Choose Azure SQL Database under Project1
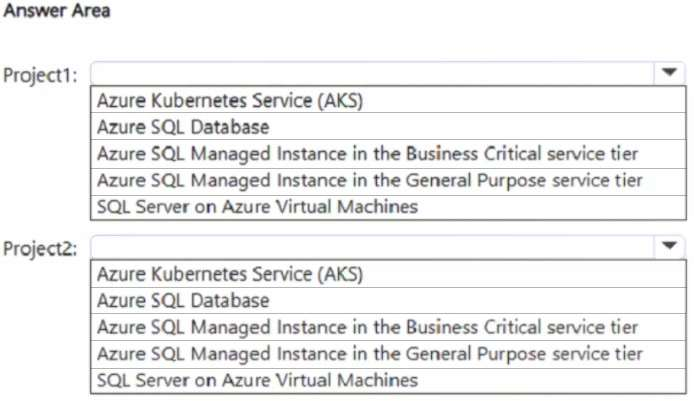 [183, 127]
